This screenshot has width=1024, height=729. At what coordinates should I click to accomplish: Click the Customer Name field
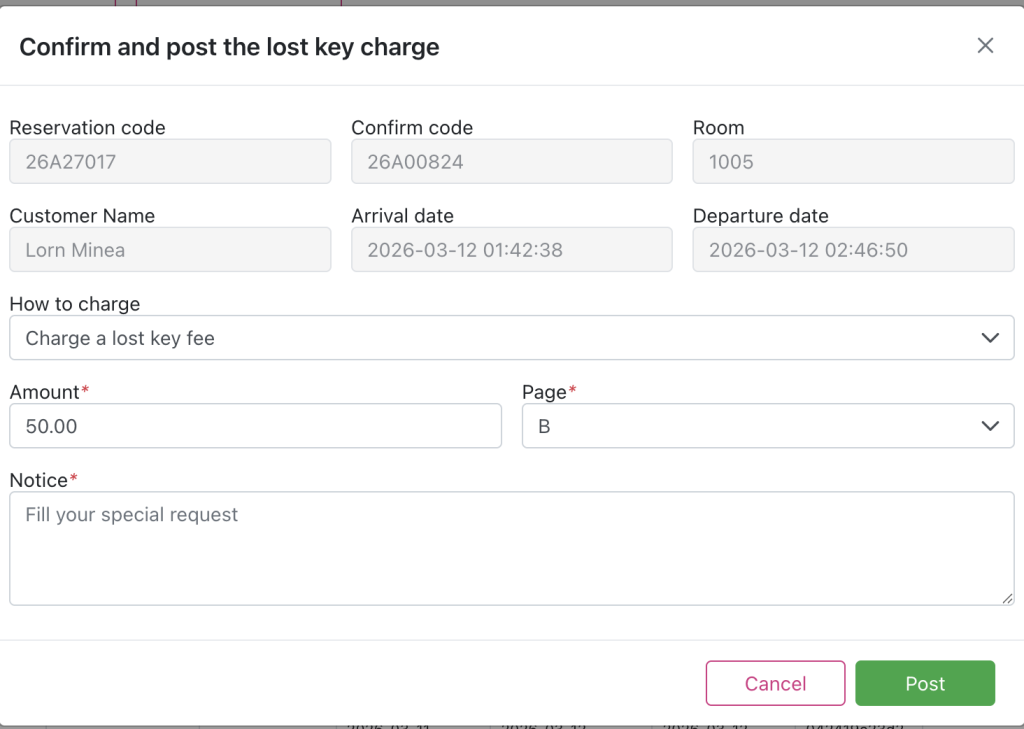[x=170, y=250]
